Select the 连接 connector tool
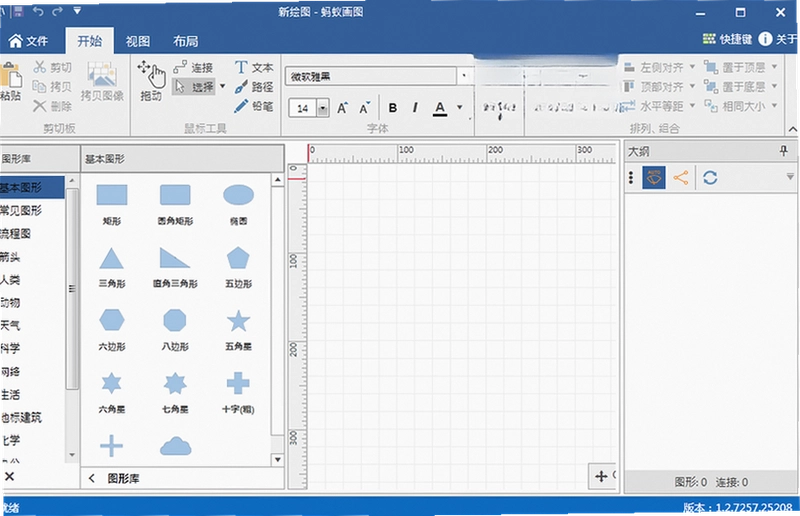800x516 pixels. tap(193, 67)
